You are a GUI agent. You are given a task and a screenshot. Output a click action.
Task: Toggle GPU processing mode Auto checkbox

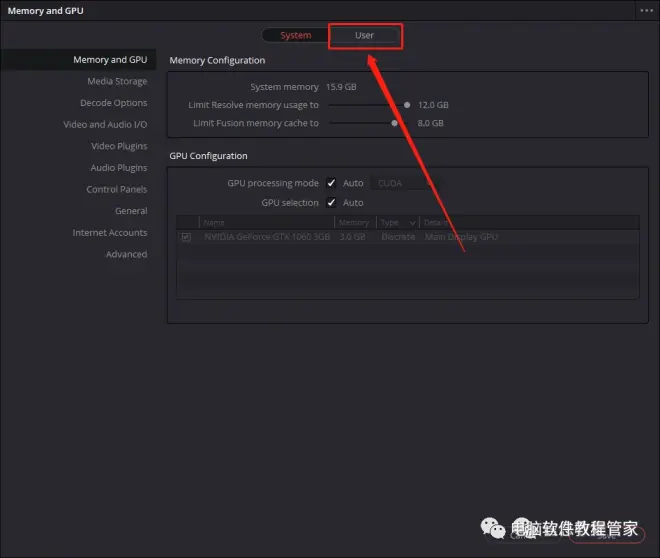pos(331,183)
